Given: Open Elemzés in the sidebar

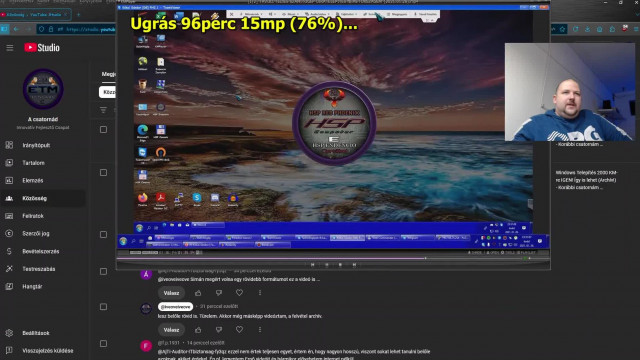Looking at the screenshot, I should (x=32, y=180).
